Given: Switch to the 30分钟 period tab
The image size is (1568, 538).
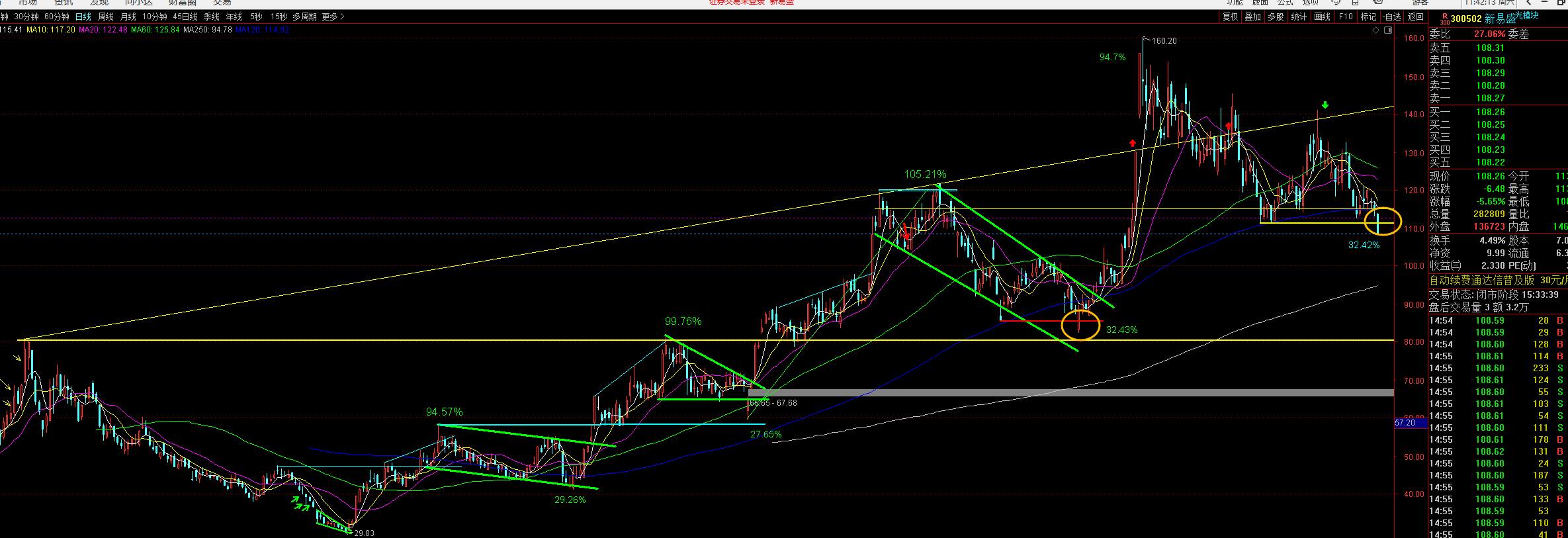Looking at the screenshot, I should (26, 17).
